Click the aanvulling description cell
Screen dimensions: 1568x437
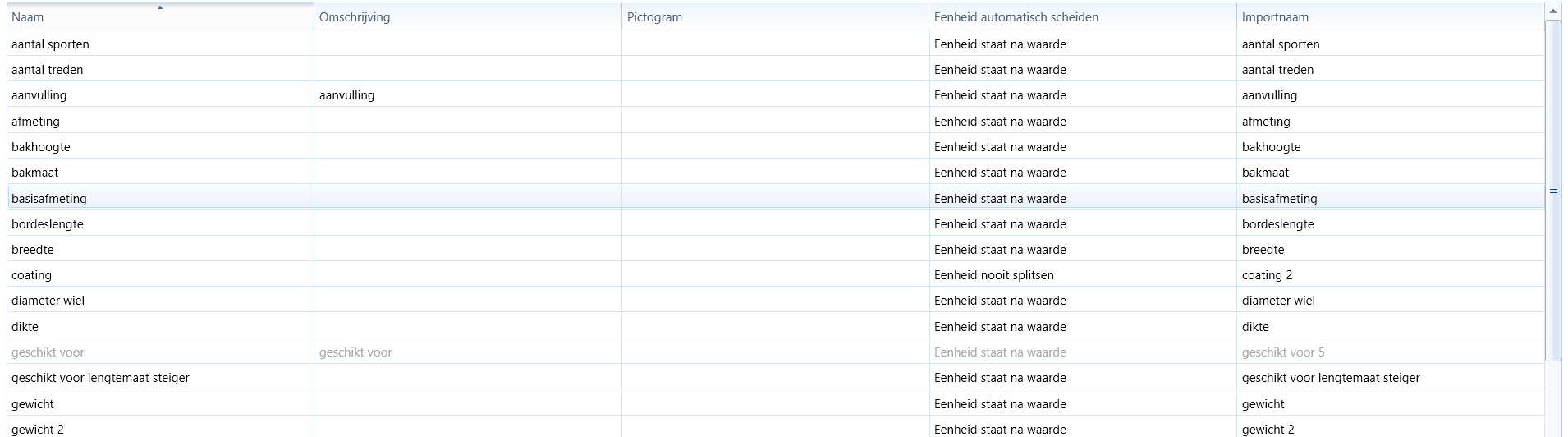pos(468,94)
